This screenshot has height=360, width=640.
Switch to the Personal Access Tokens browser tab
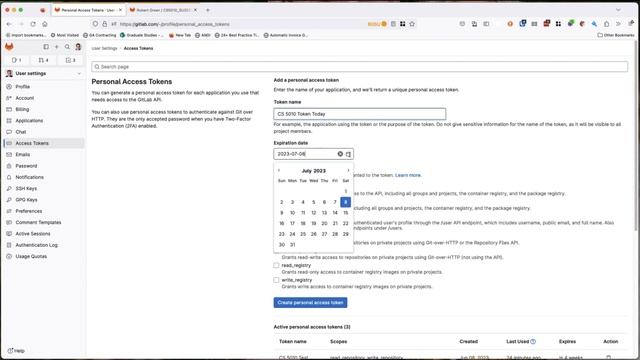[88, 10]
